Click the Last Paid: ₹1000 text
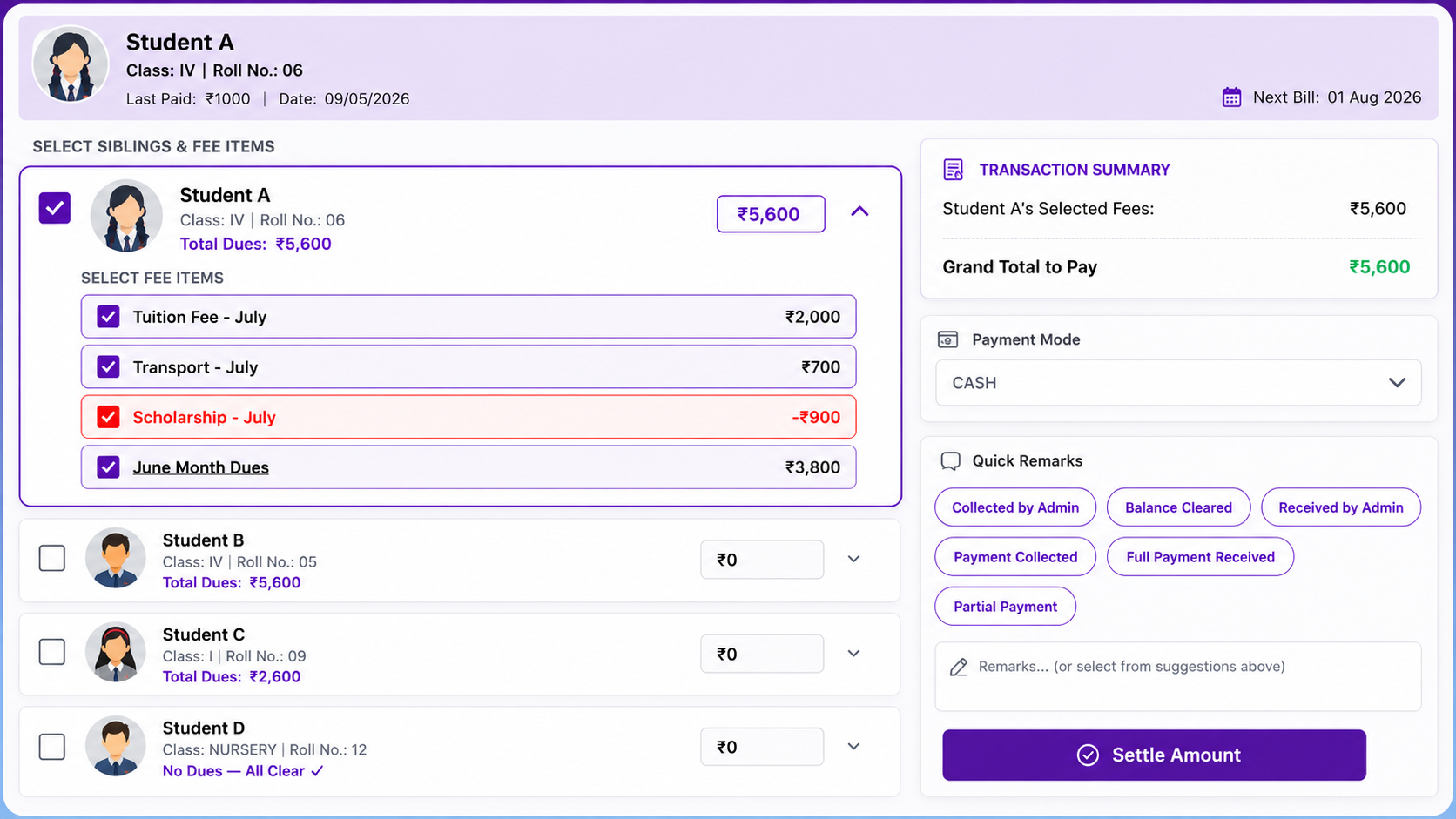The height and width of the screenshot is (819, 1456). 188,99
